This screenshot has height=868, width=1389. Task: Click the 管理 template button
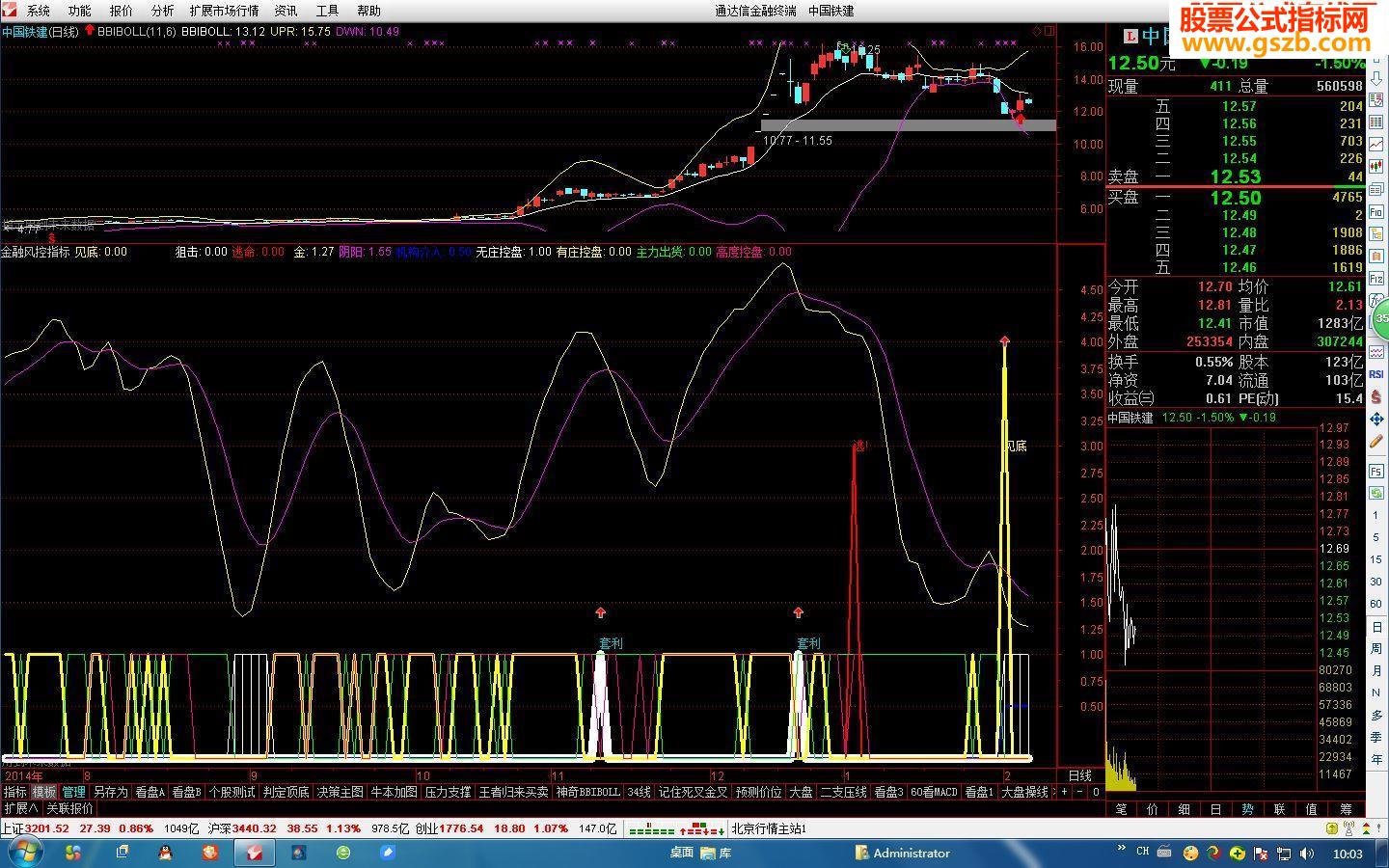74,792
